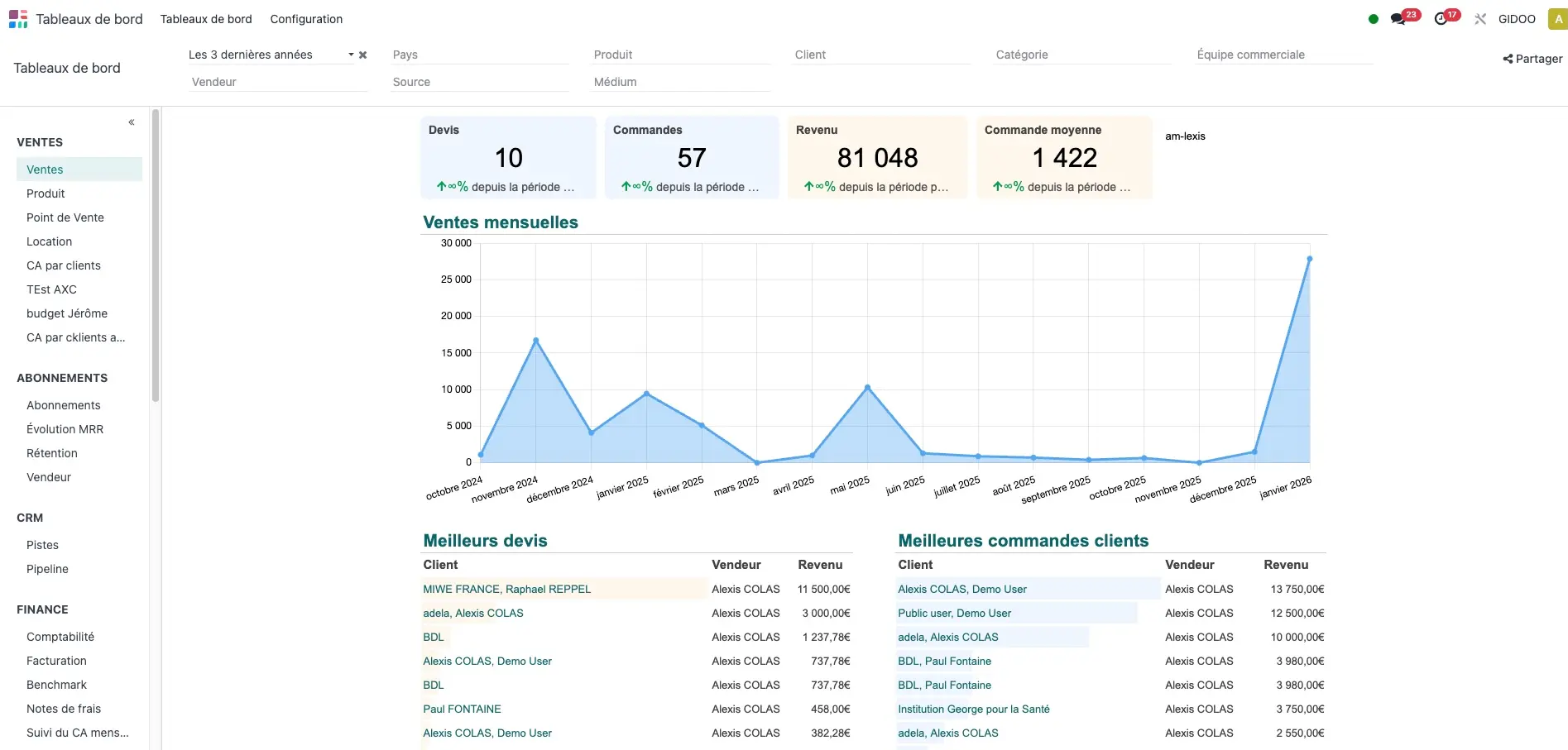
Task: Collapse the sidebar with the chevron
Action: (131, 122)
